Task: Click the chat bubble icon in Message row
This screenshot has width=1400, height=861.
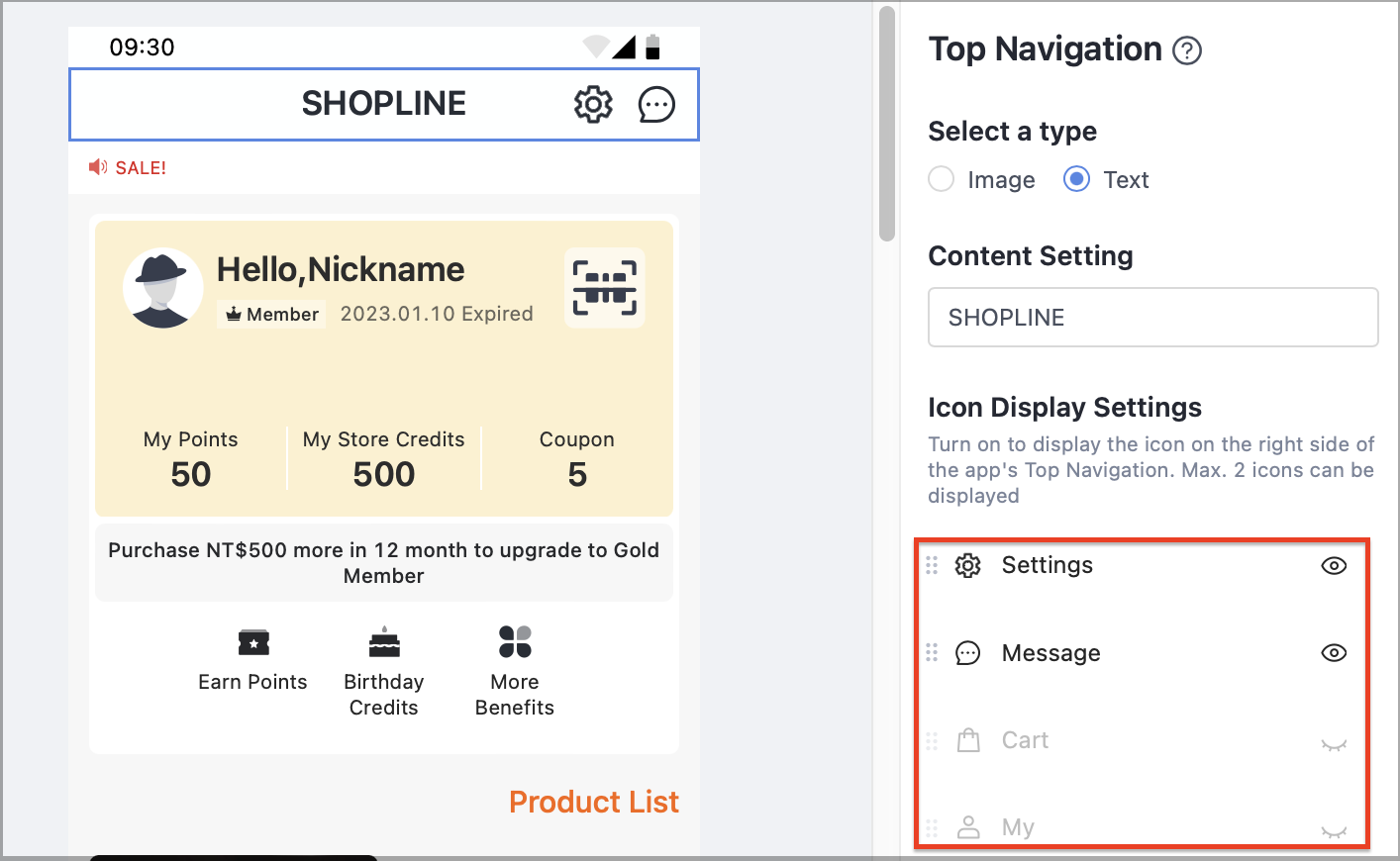Action: [967, 653]
